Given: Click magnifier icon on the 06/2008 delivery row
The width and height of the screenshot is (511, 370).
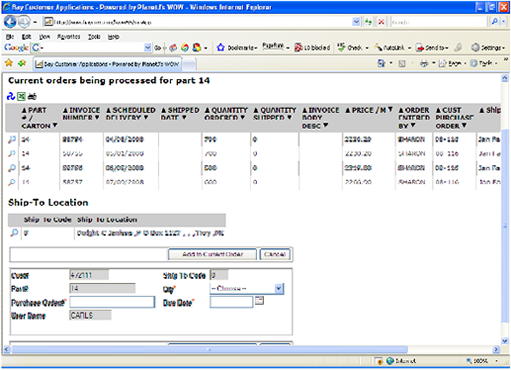Looking at the screenshot, I should point(12,168).
